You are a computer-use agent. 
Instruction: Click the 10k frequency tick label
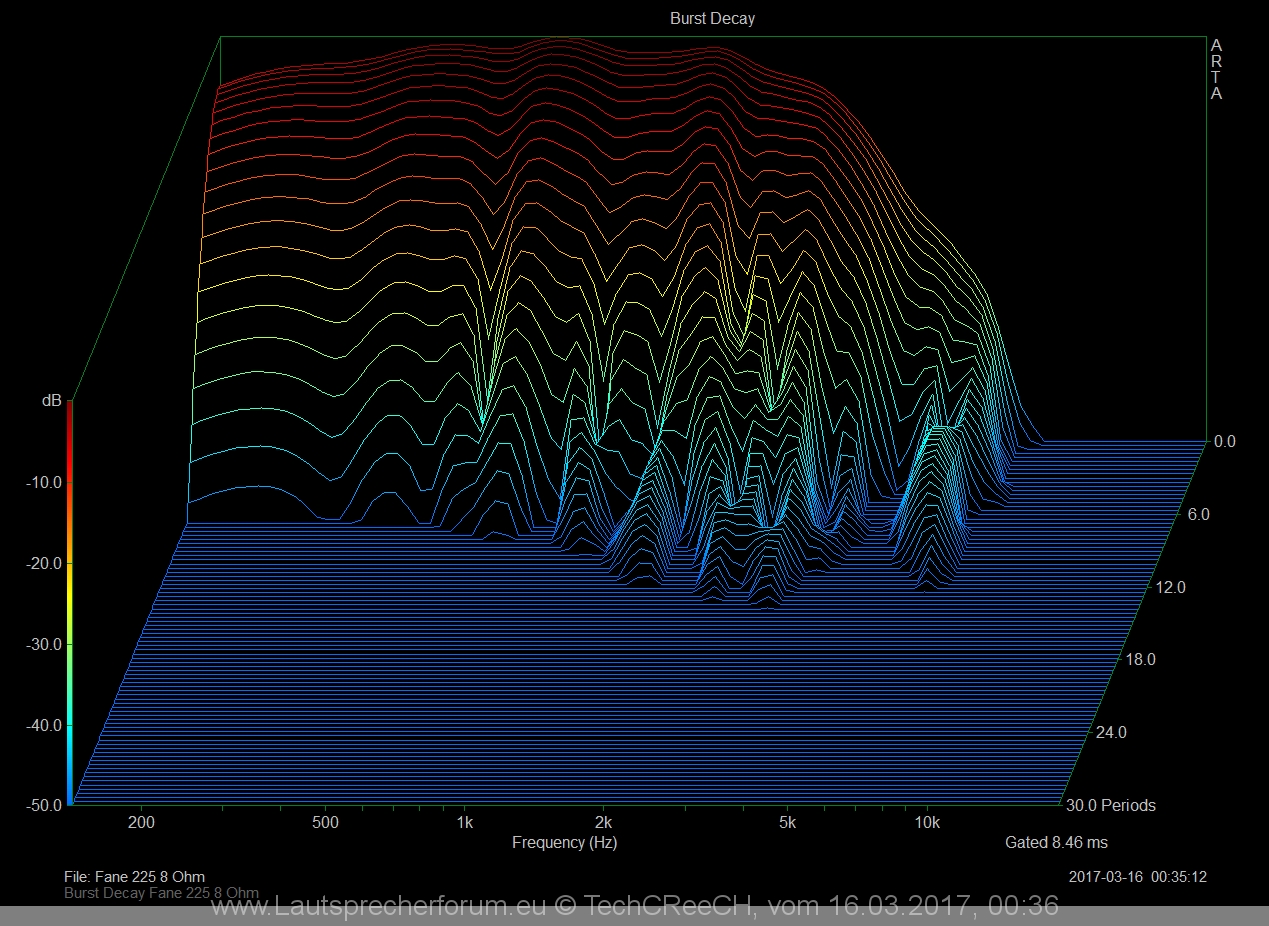point(927,823)
